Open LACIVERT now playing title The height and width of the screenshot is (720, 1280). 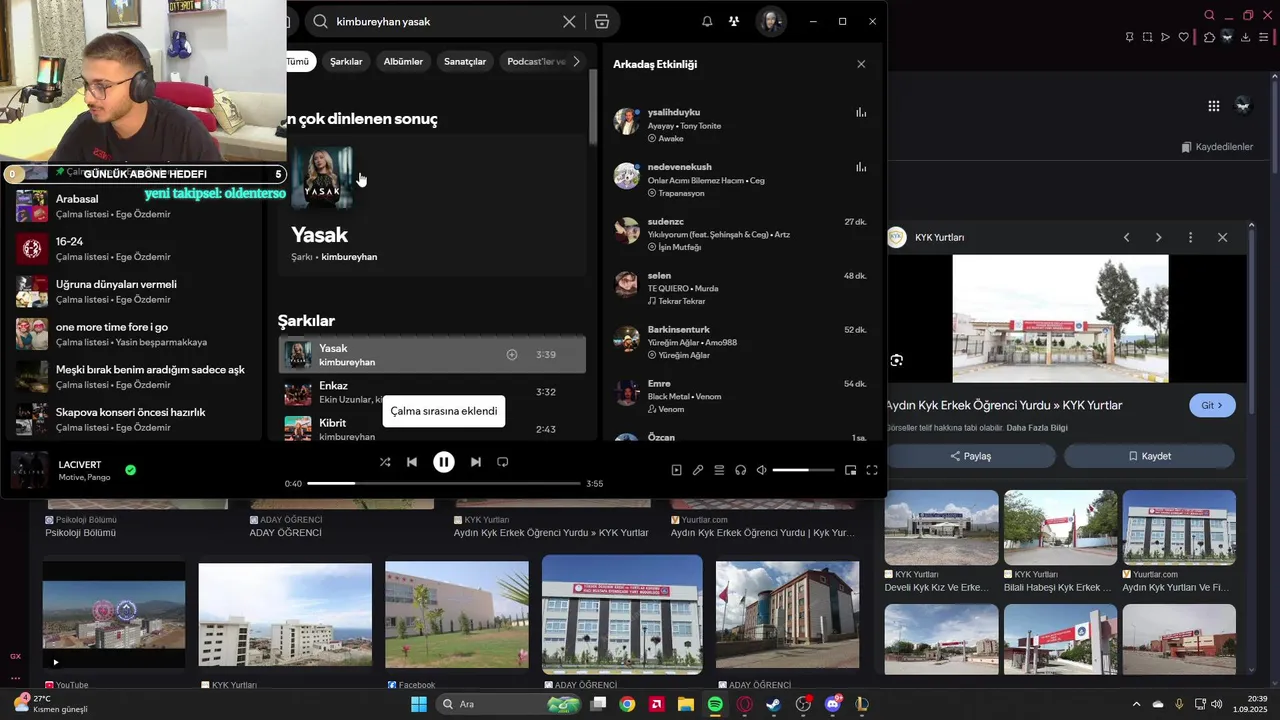click(80, 465)
